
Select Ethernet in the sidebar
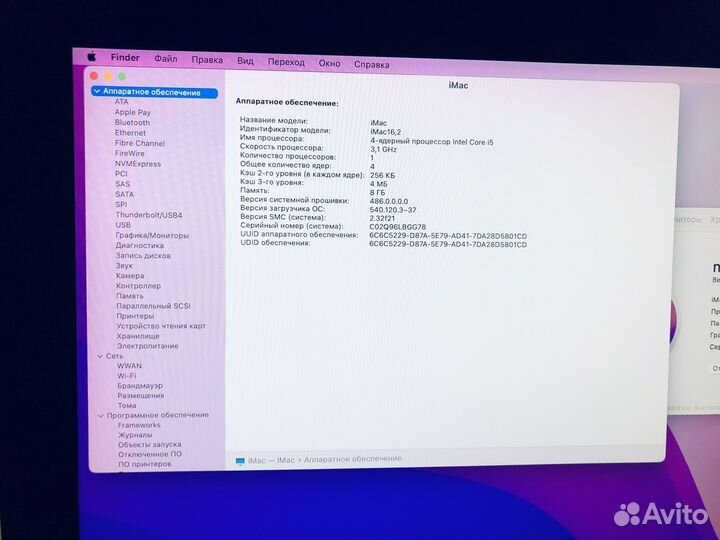[x=130, y=133]
